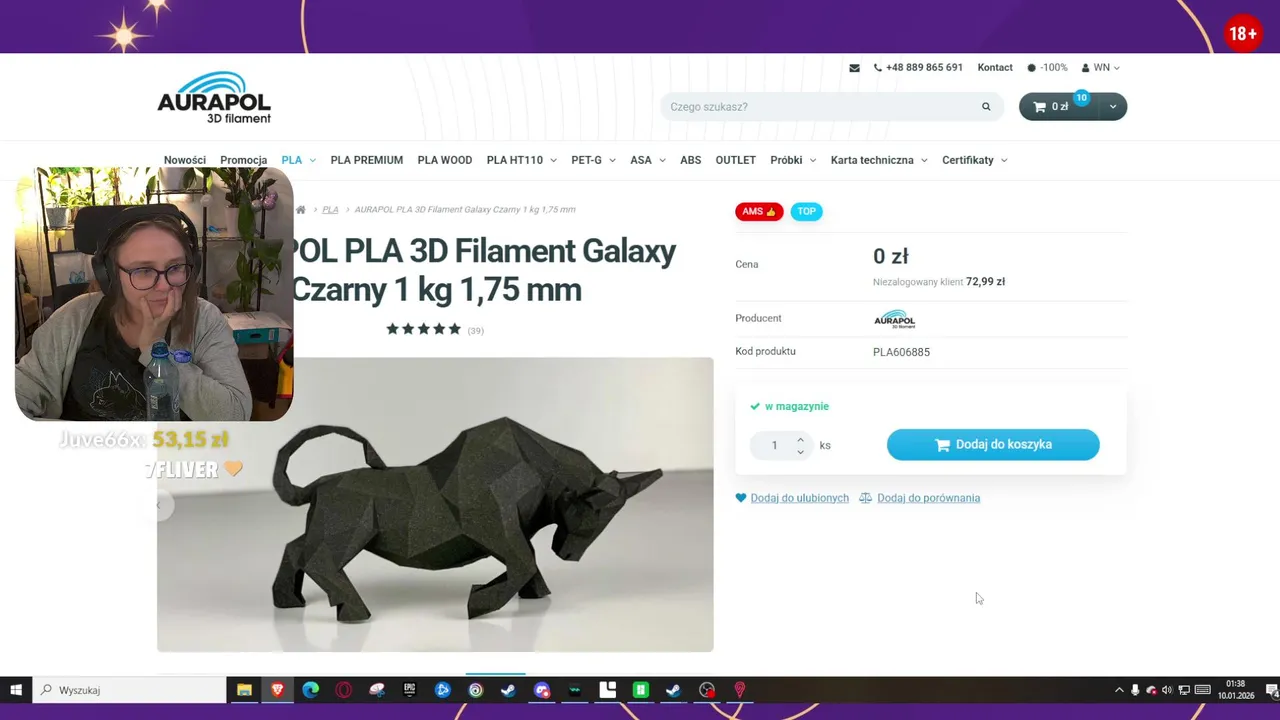The height and width of the screenshot is (720, 1280).
Task: Decrease quantity with down arrow
Action: click(x=800, y=452)
